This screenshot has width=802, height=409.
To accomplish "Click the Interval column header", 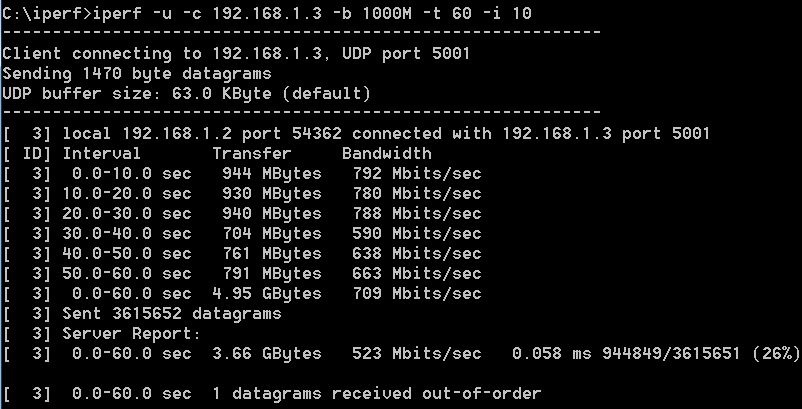I will pos(101,153).
